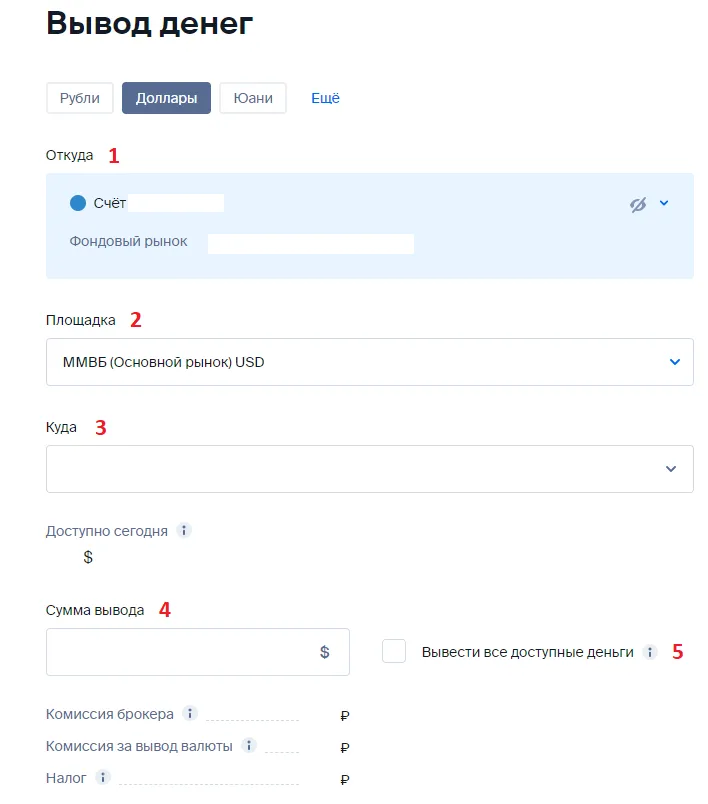The width and height of the screenshot is (708, 804).
Task: Click the blue circle next to Счёт
Action: click(78, 203)
